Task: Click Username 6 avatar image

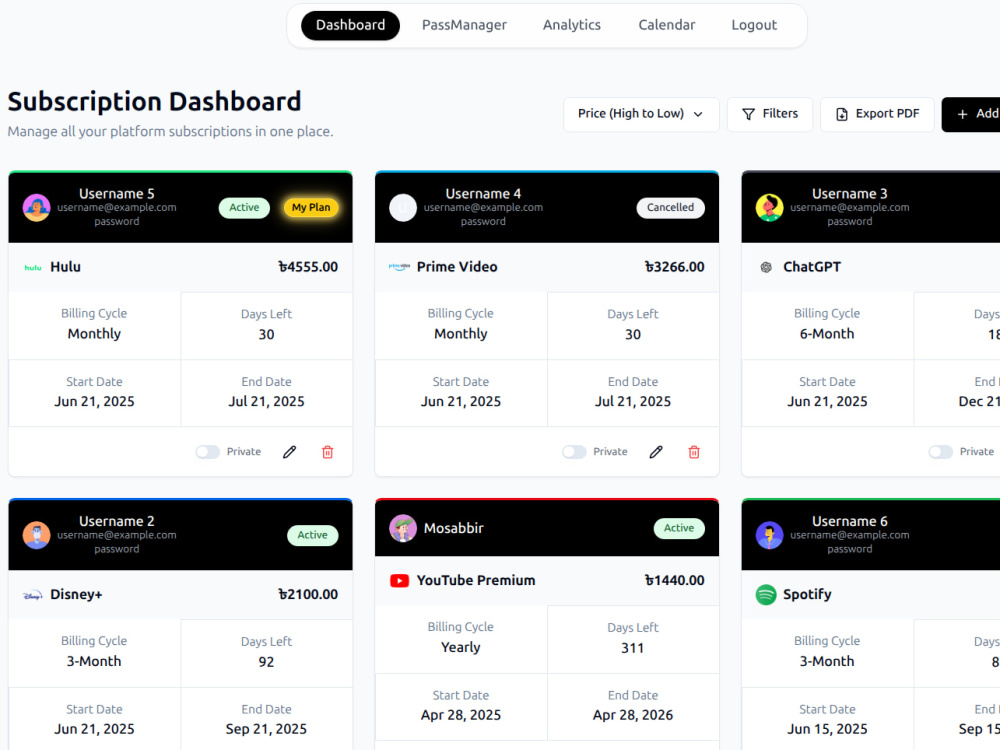Action: point(770,536)
